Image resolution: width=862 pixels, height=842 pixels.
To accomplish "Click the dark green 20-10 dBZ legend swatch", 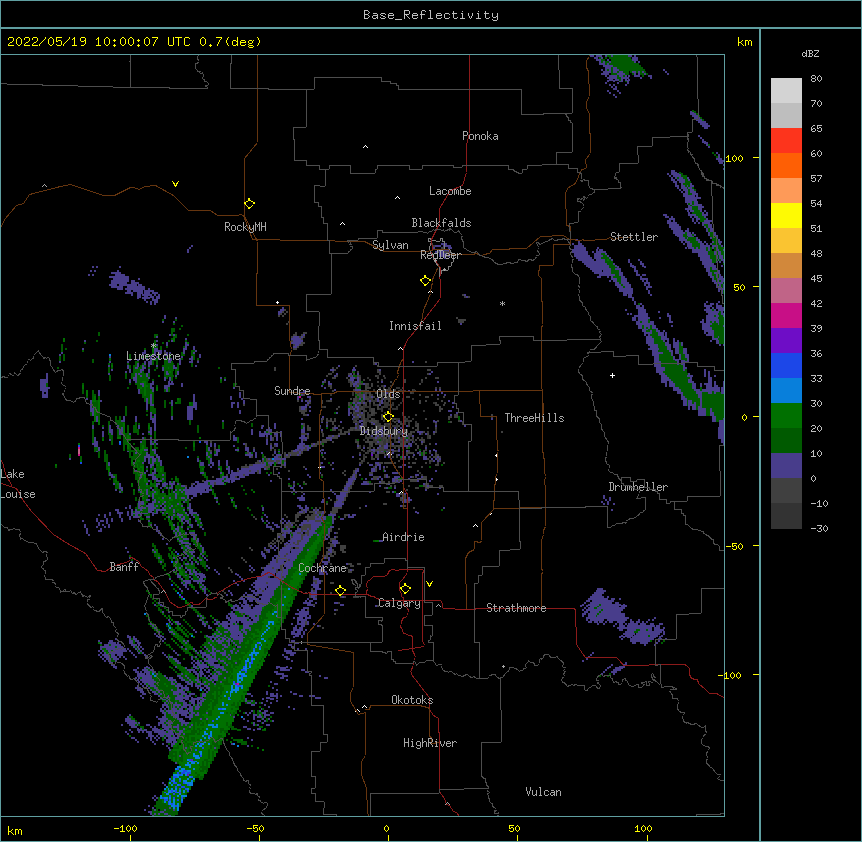I will tap(786, 441).
